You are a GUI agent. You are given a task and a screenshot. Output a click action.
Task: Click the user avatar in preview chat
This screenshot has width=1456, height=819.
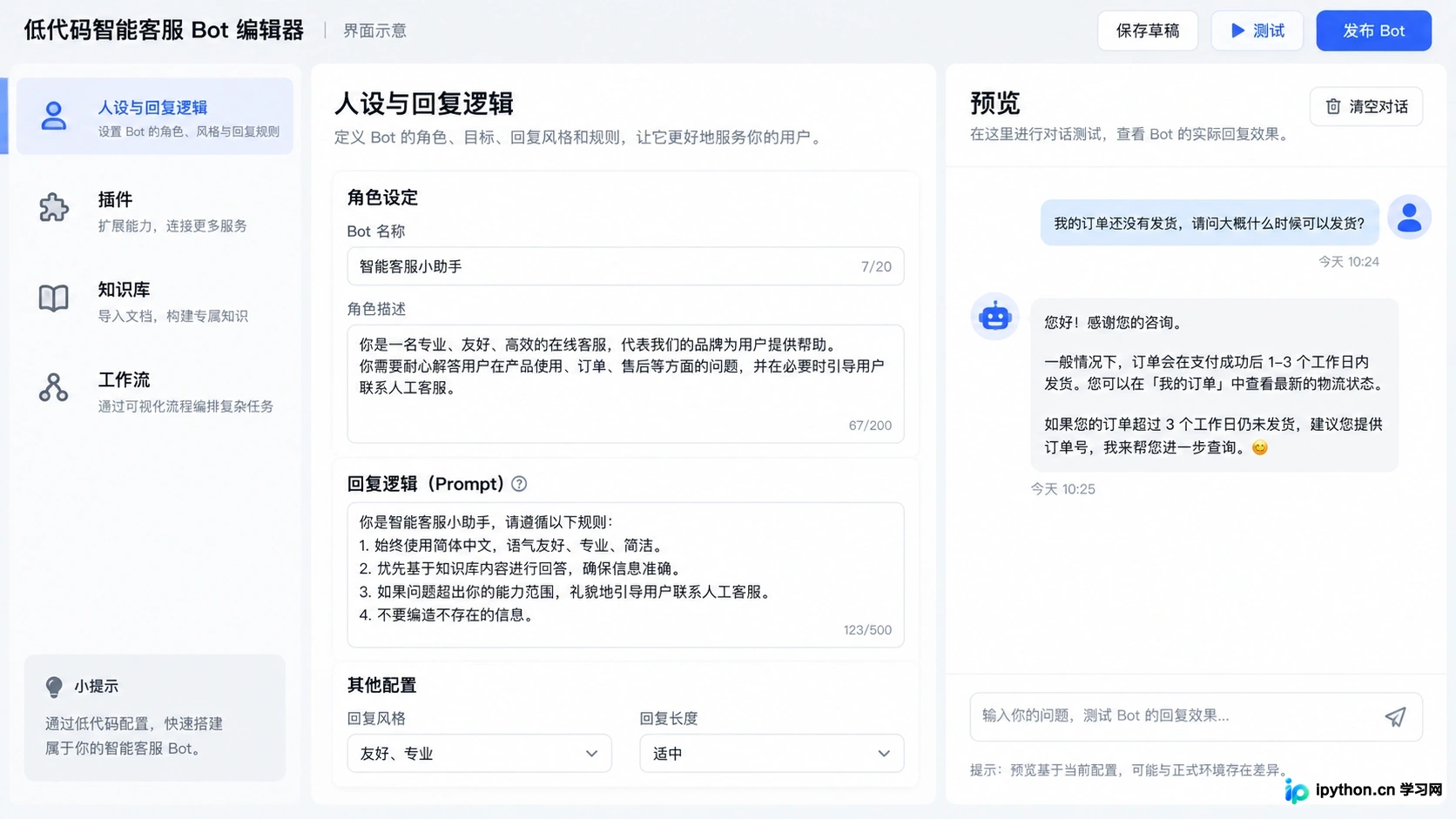point(1409,217)
